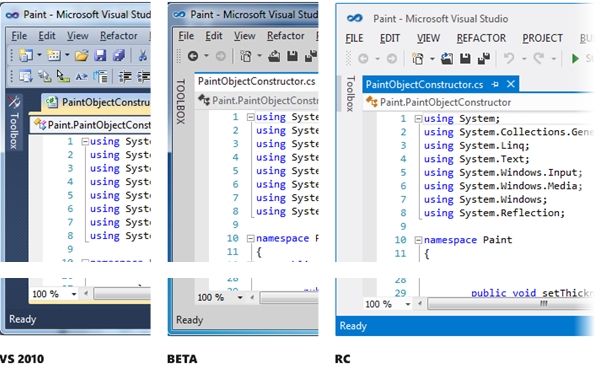Viewport: 600px width, 372px height.
Task: Click the Cut scissors icon in VS 2010 toolbar
Action: pyautogui.click(x=143, y=56)
